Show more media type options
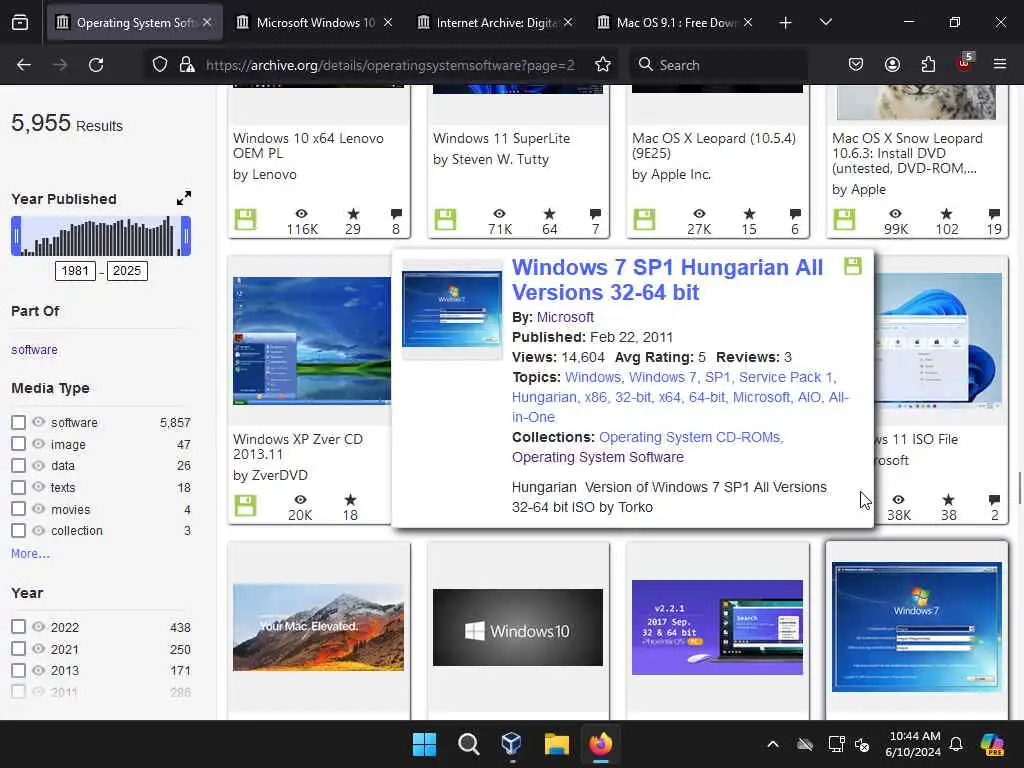This screenshot has height=768, width=1024. click(x=30, y=554)
